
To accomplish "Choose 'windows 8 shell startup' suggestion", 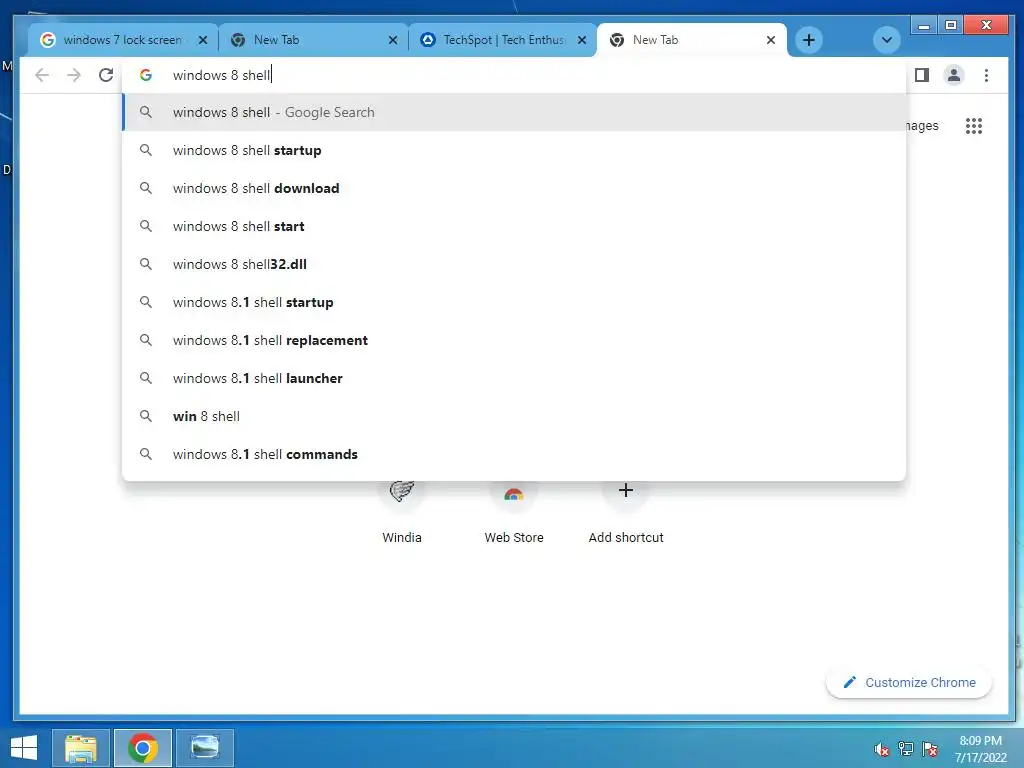I will point(514,150).
